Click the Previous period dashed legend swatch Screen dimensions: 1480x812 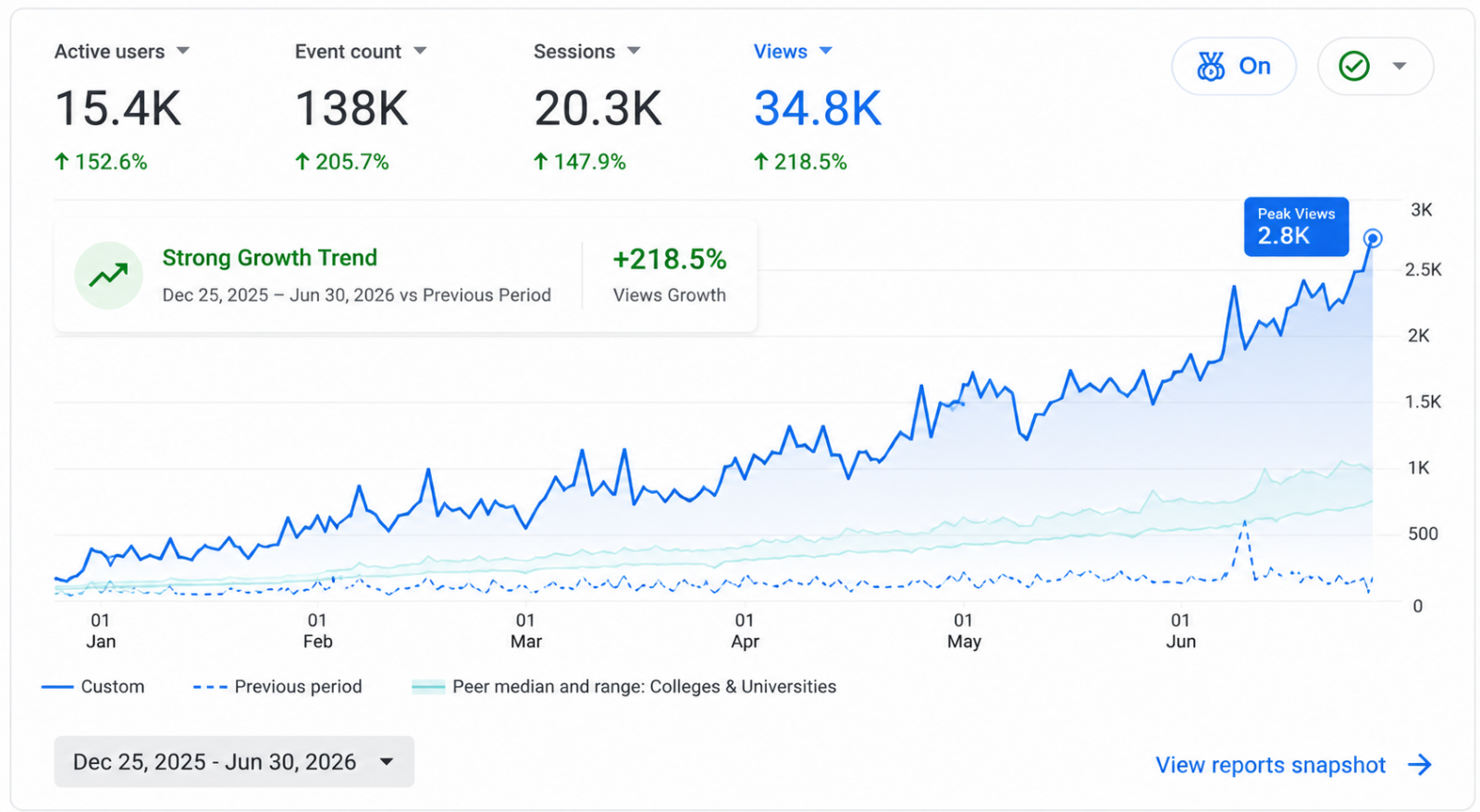tap(210, 687)
